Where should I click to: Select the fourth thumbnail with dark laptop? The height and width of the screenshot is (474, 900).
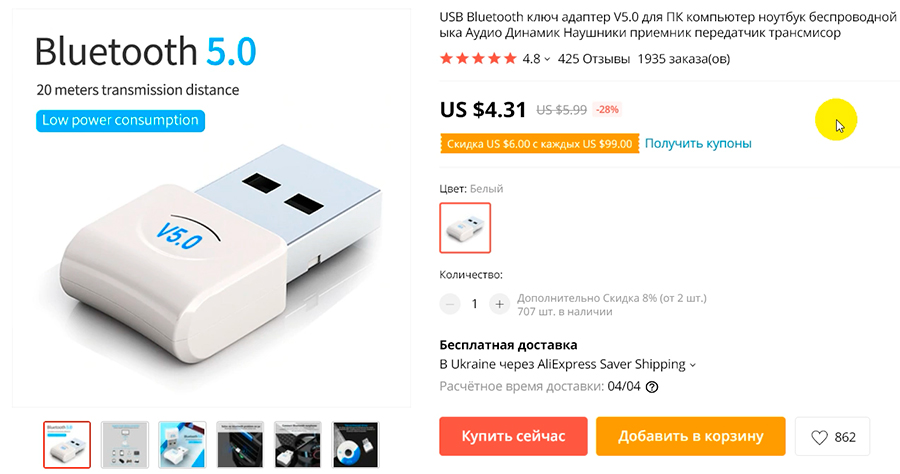[240, 445]
